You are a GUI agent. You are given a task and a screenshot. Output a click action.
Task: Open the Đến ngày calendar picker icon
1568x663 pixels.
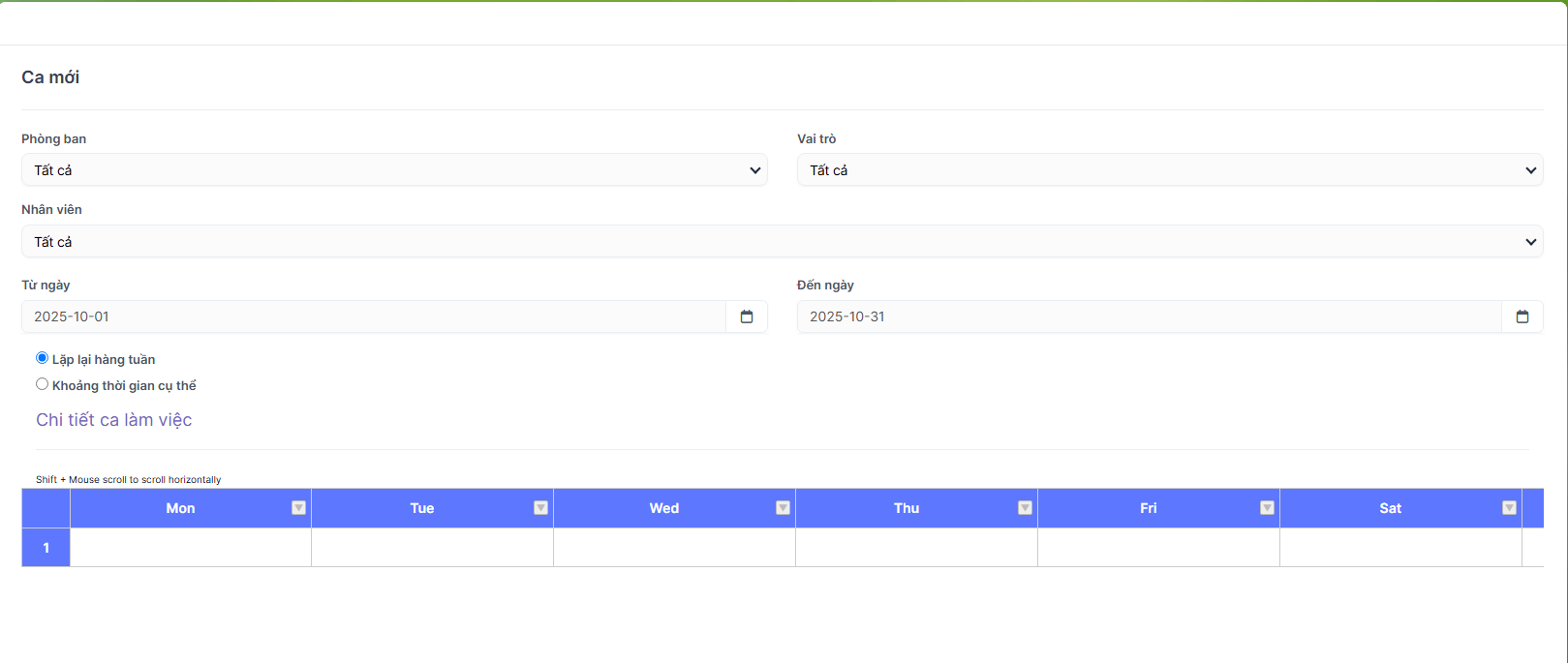(x=1522, y=316)
